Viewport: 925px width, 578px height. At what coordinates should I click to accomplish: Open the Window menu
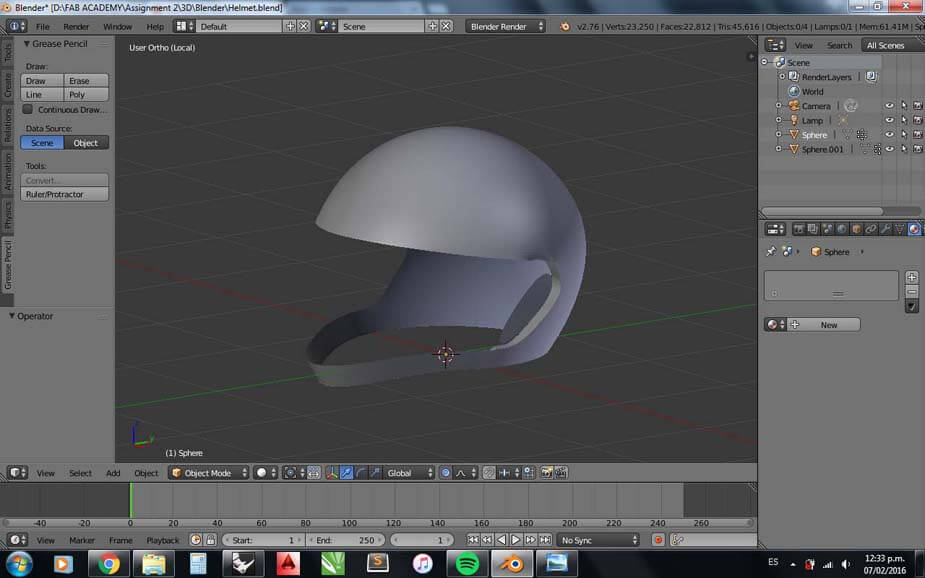117,27
